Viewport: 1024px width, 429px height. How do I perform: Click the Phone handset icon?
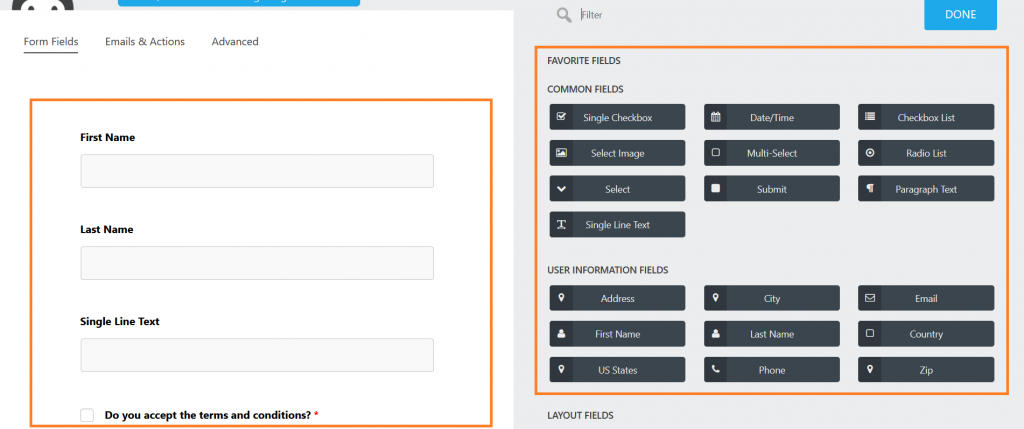pyautogui.click(x=716, y=370)
